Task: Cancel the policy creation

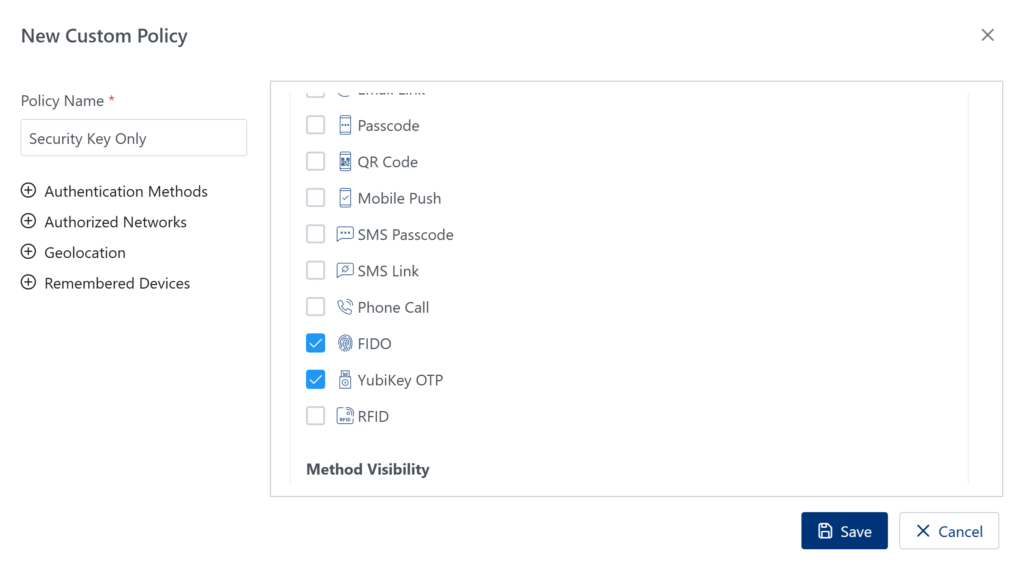Action: point(948,531)
